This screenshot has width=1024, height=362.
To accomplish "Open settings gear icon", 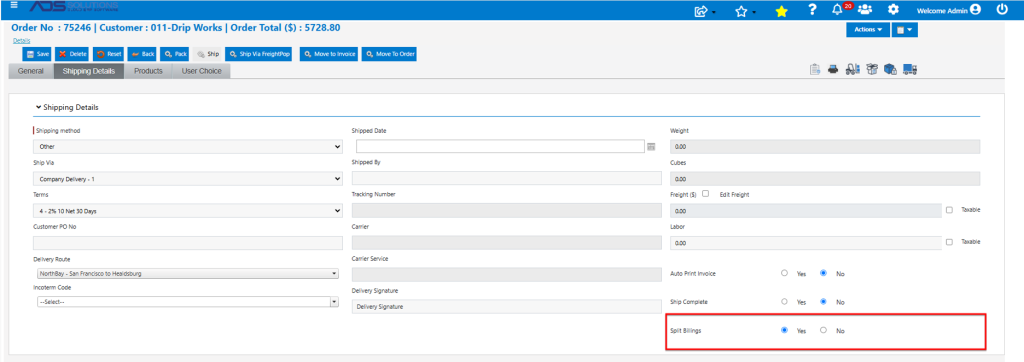I will click(x=893, y=10).
